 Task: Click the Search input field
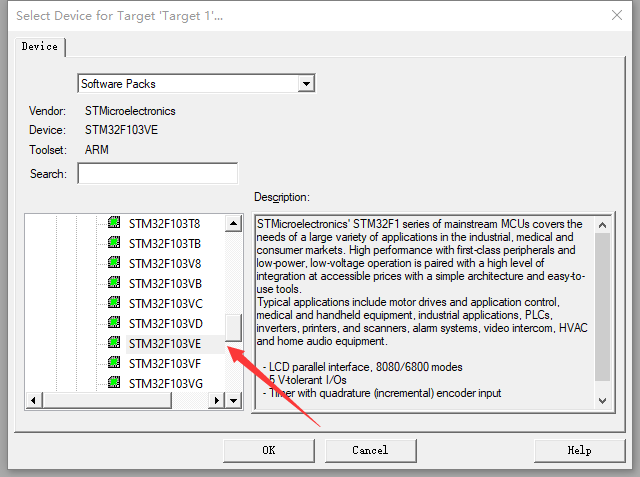click(x=158, y=173)
